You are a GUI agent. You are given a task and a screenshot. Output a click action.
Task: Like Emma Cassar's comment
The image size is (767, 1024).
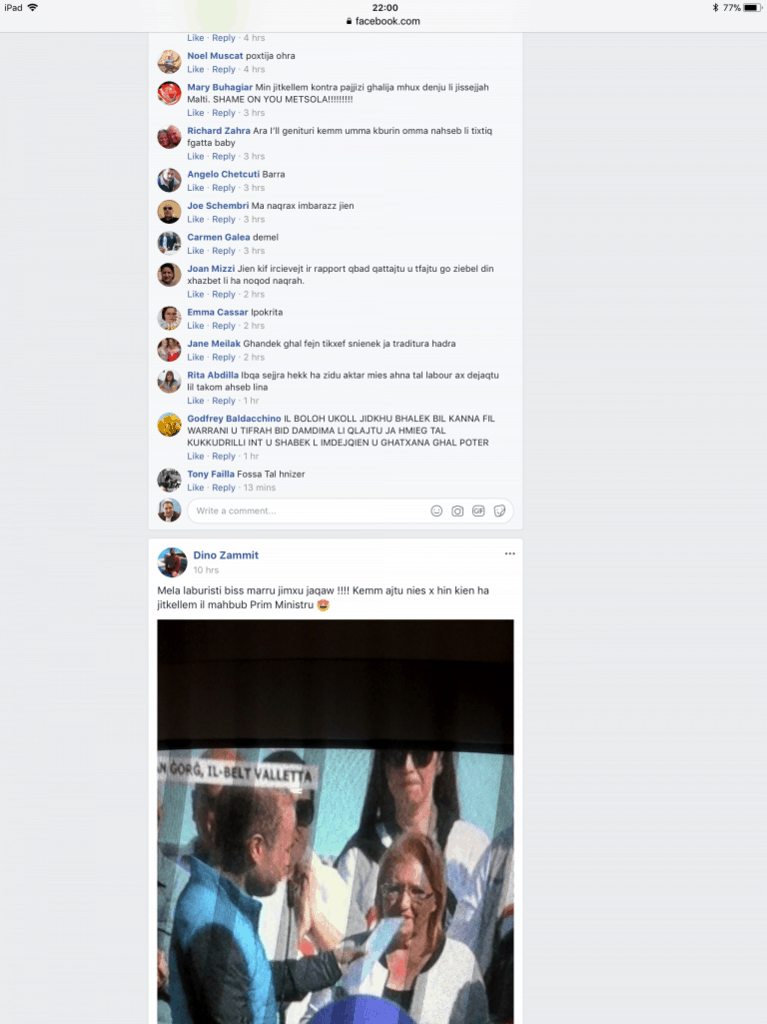tap(195, 326)
